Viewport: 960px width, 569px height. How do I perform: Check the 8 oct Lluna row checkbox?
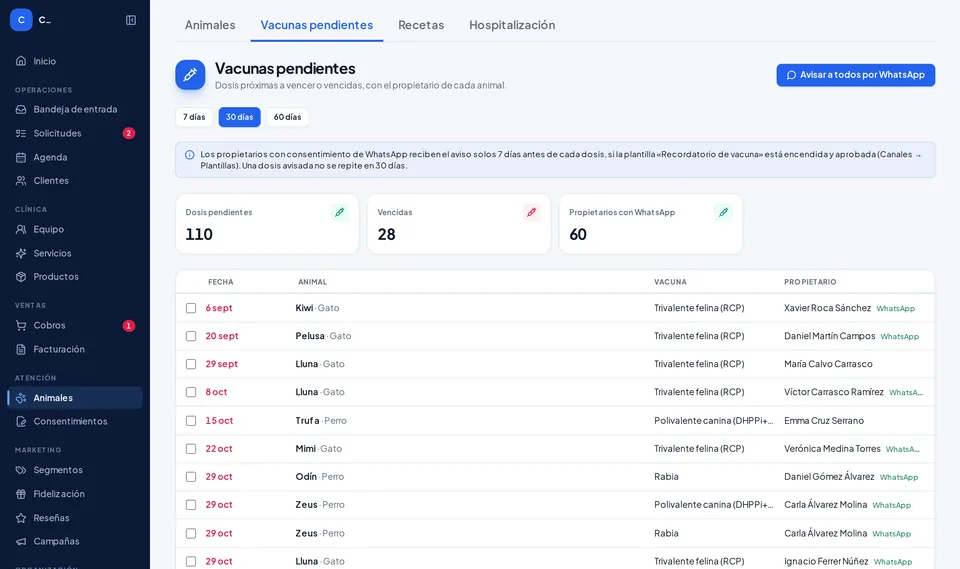coord(191,392)
